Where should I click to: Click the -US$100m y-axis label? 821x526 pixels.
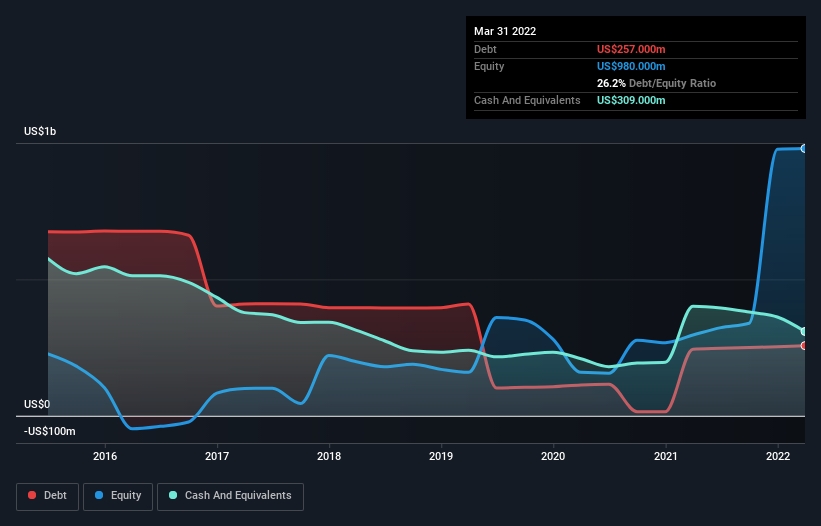click(x=50, y=431)
